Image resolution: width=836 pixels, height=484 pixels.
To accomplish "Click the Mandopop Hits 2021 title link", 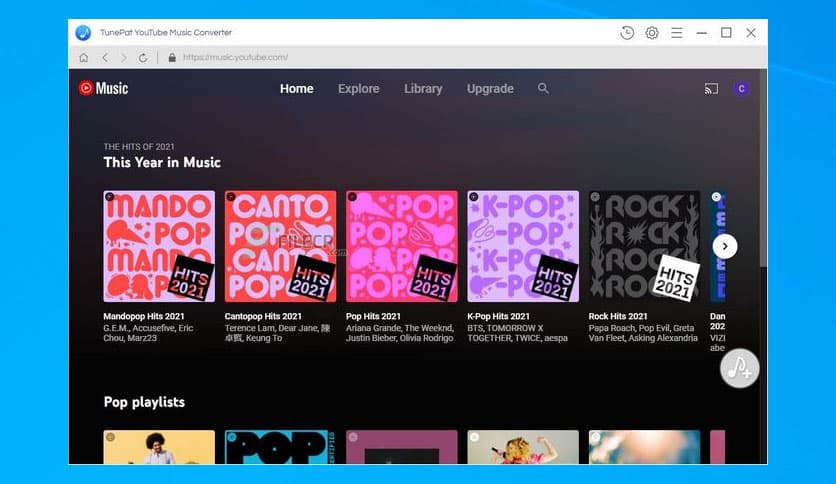I will 143,316.
